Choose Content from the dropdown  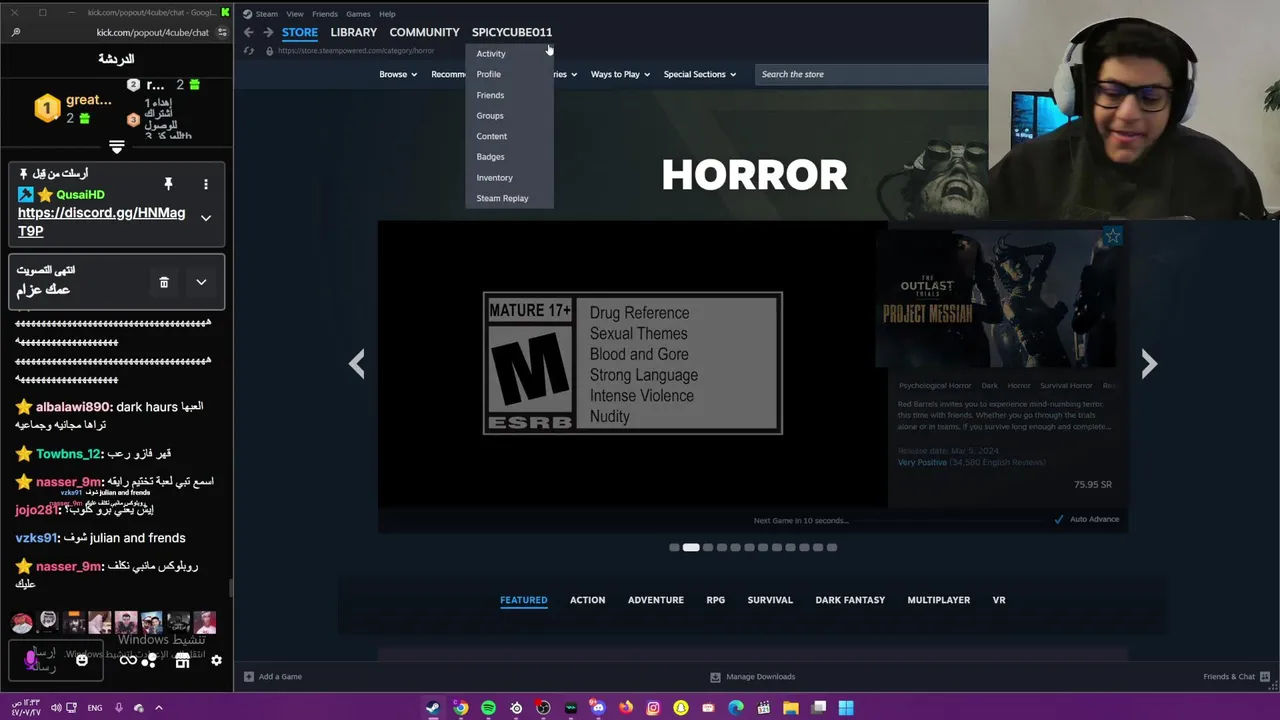492,136
